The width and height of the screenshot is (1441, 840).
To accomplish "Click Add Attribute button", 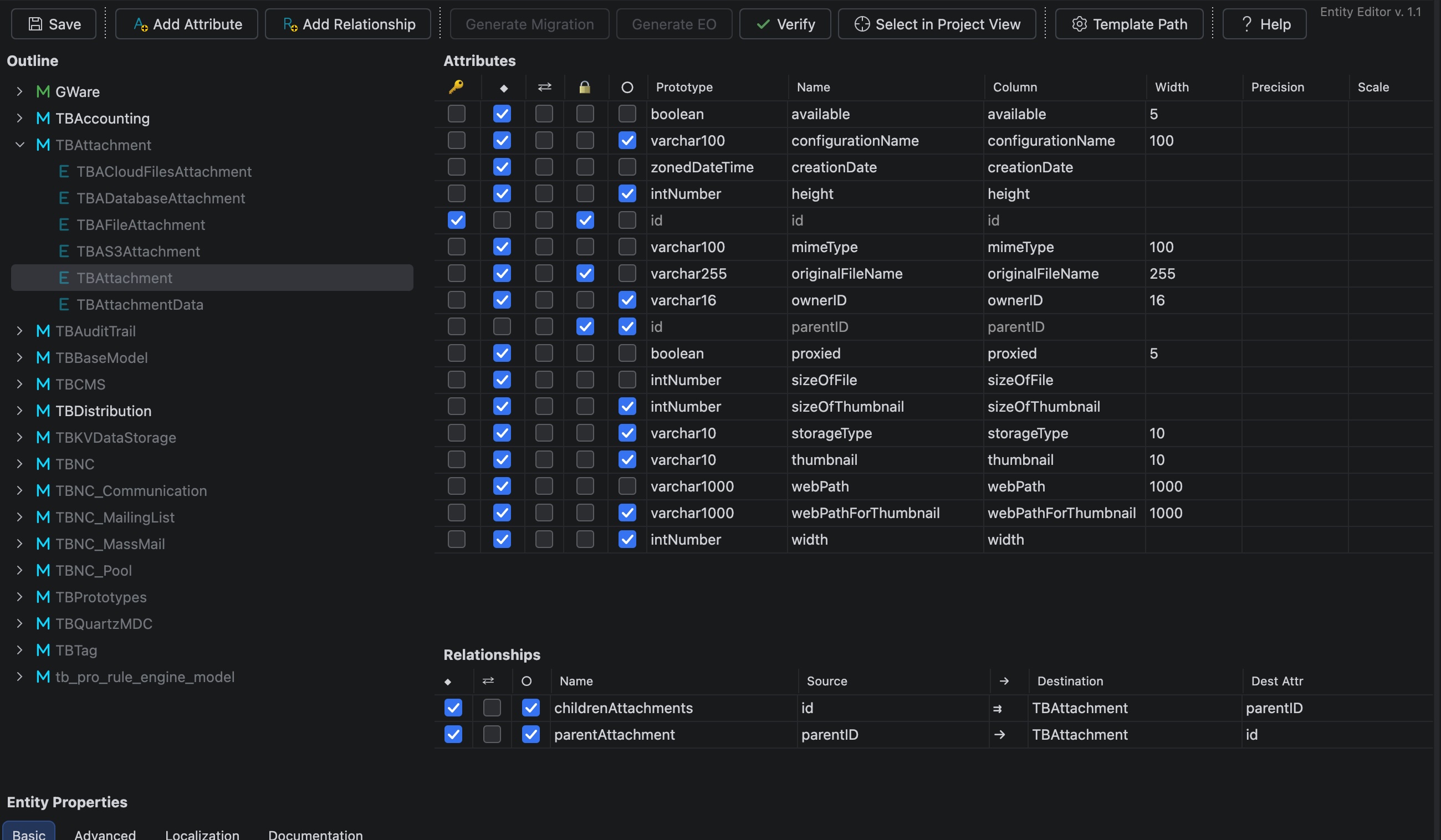I will 186,24.
